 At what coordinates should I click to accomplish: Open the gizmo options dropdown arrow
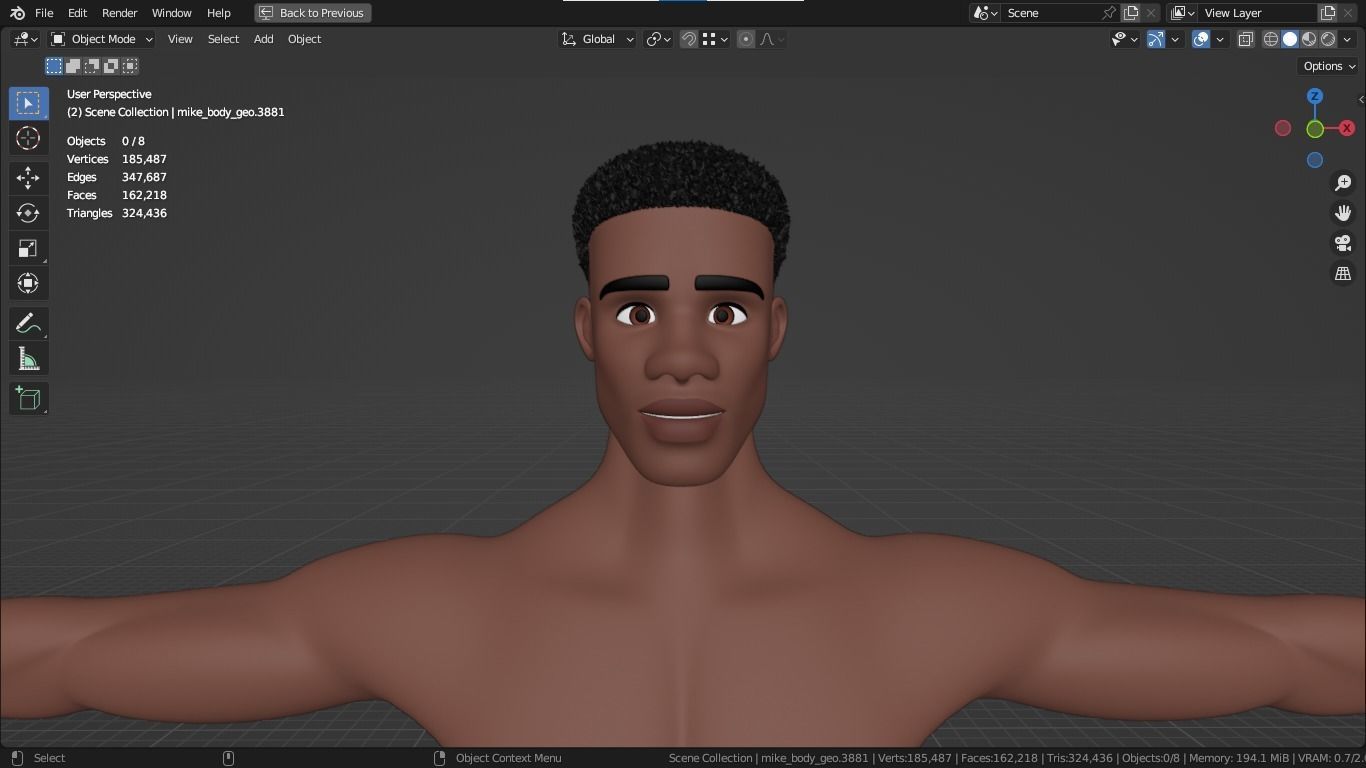click(1176, 39)
